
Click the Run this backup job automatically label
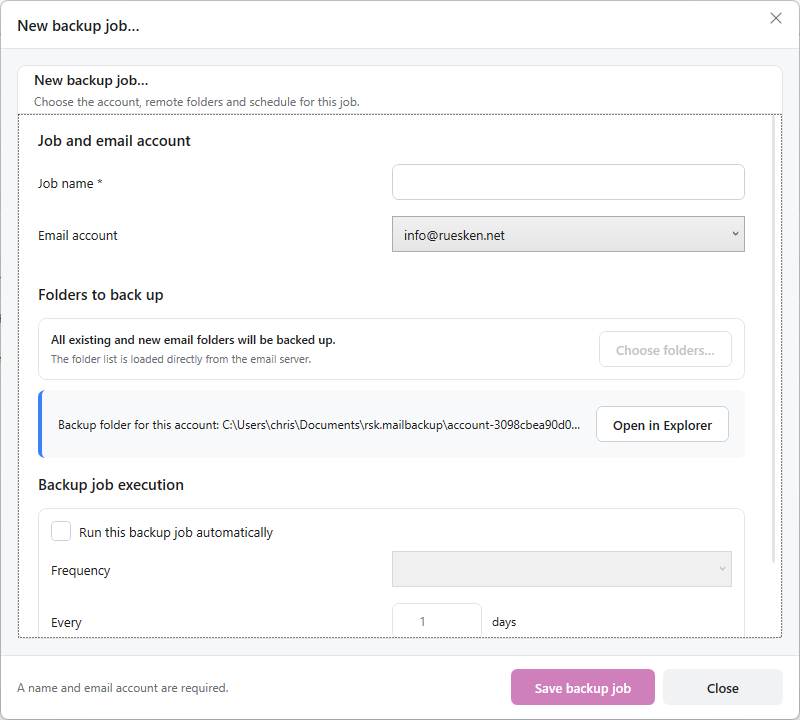(x=176, y=532)
